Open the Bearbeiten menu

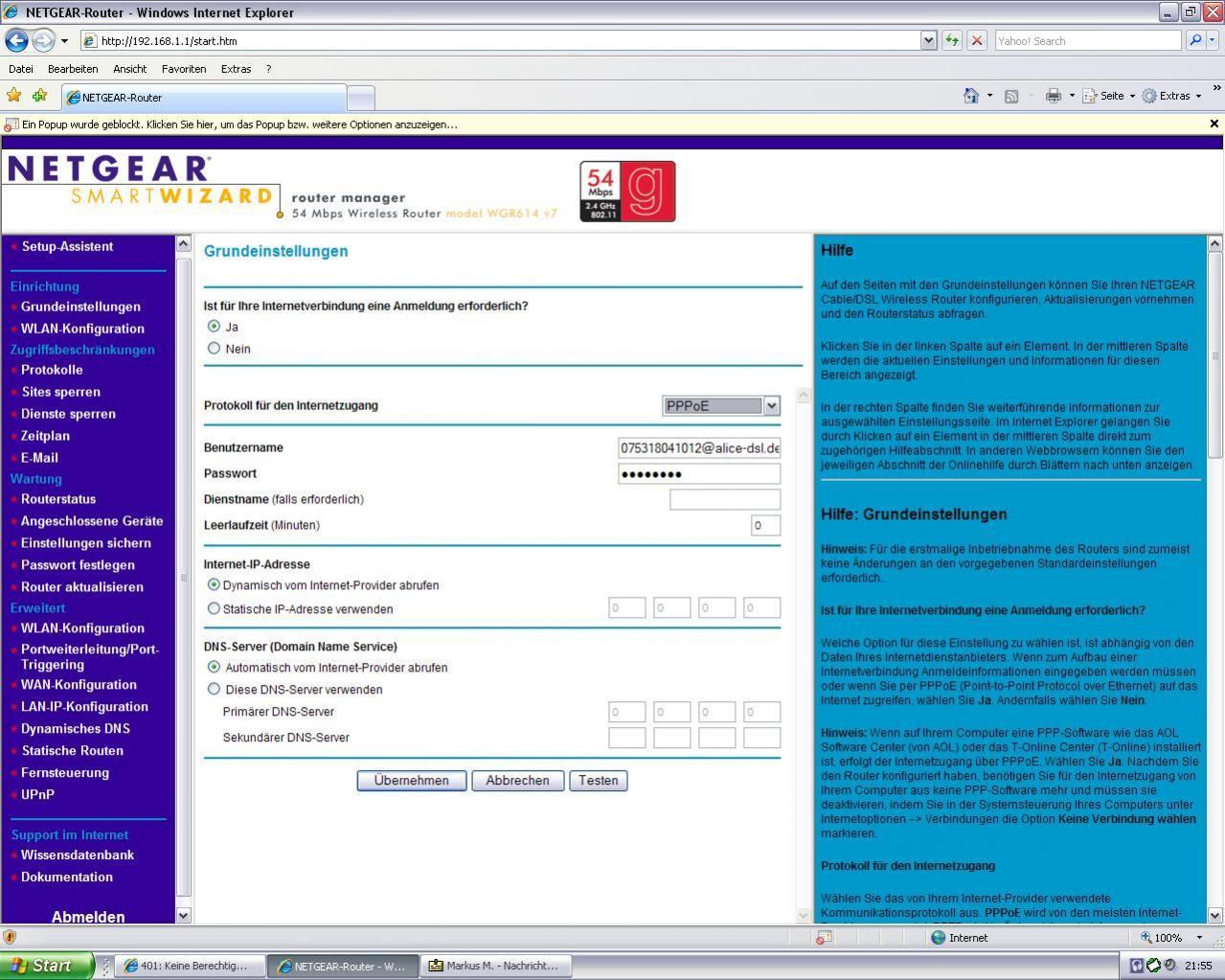click(x=73, y=69)
